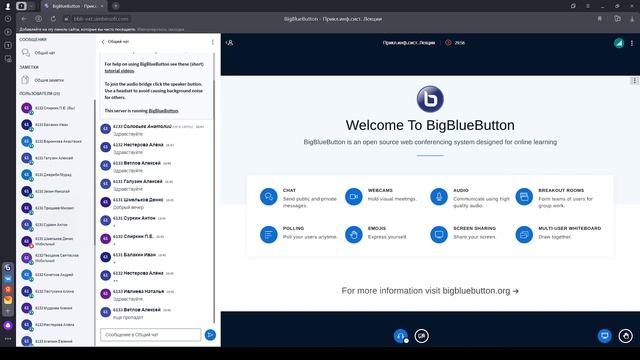Open sidebar more options dots
This screenshot has width=640, height=360.
8,339
